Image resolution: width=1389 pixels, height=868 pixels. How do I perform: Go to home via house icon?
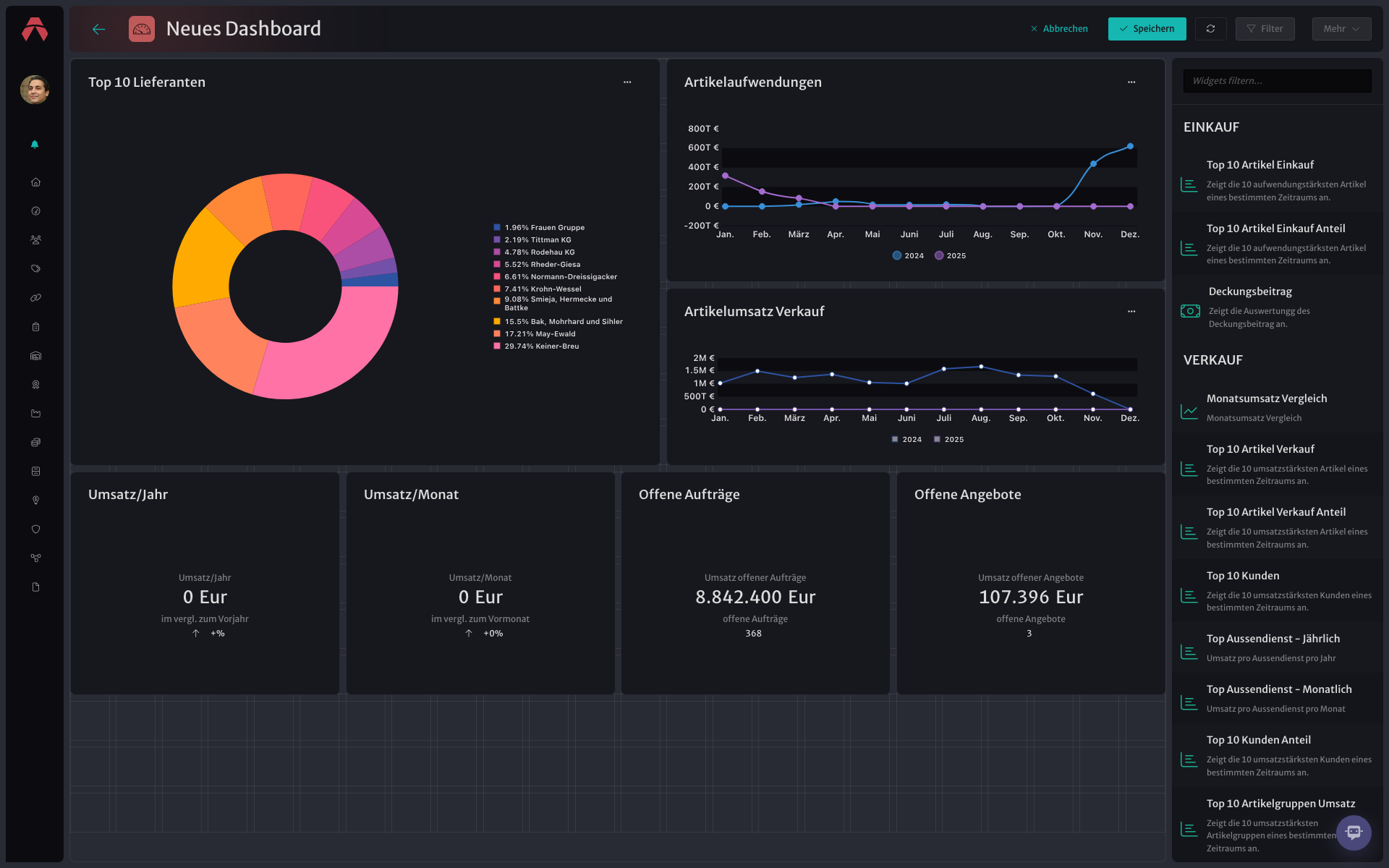tap(35, 182)
